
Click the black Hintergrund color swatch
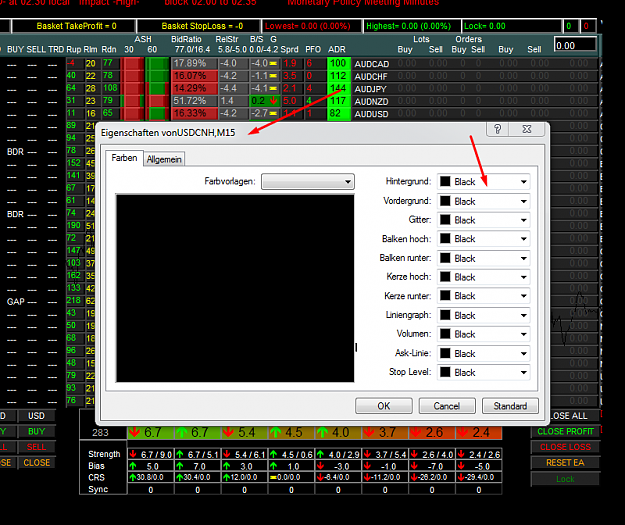pos(445,182)
